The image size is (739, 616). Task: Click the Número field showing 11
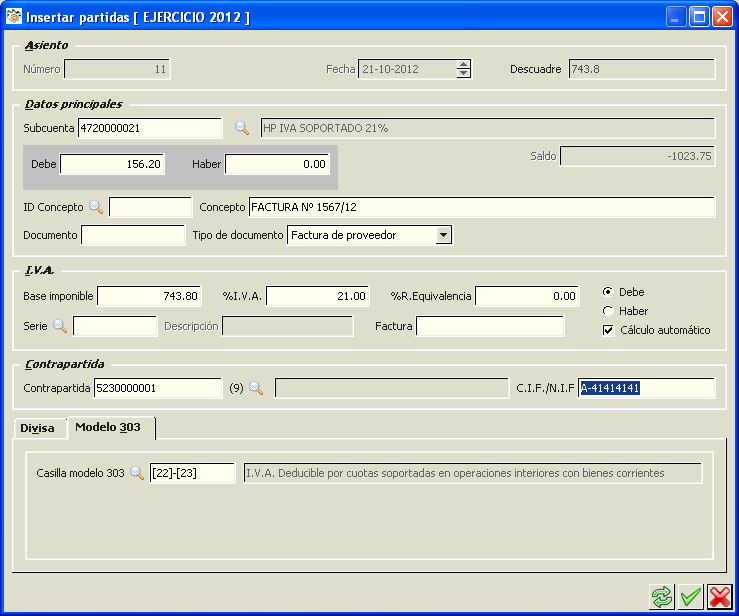[117, 69]
